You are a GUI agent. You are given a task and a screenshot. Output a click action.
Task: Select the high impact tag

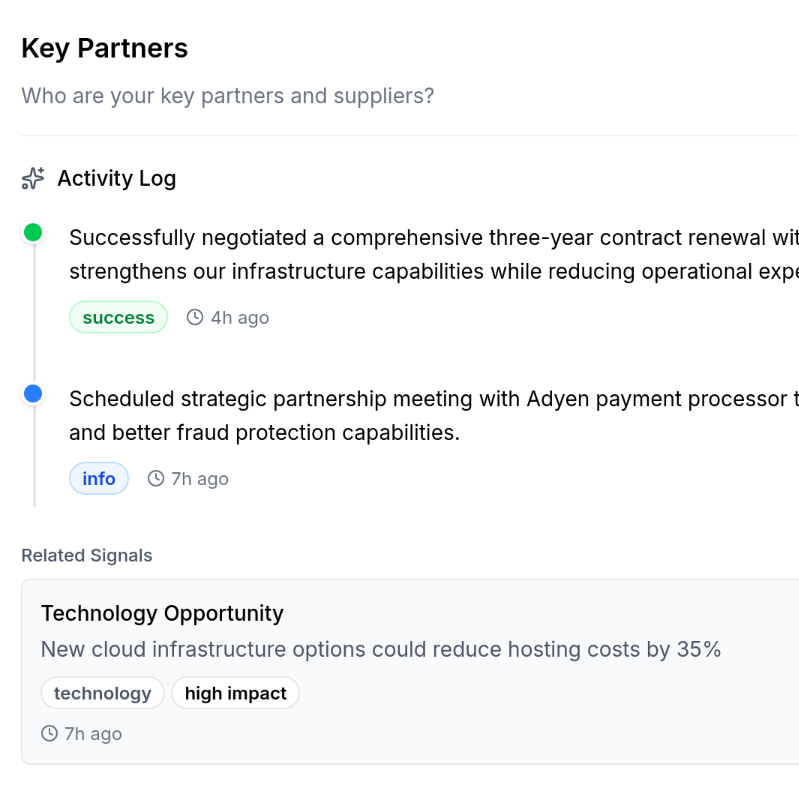pos(235,693)
